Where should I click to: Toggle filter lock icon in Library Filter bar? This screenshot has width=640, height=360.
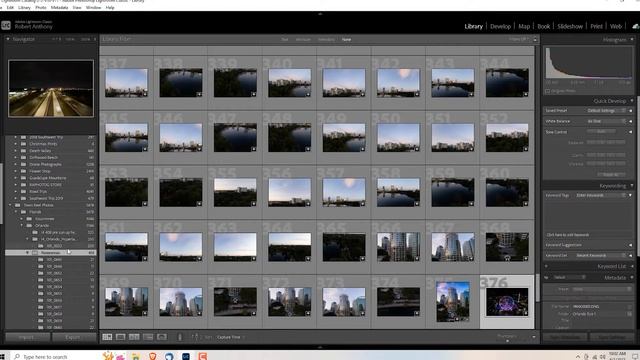(x=535, y=40)
